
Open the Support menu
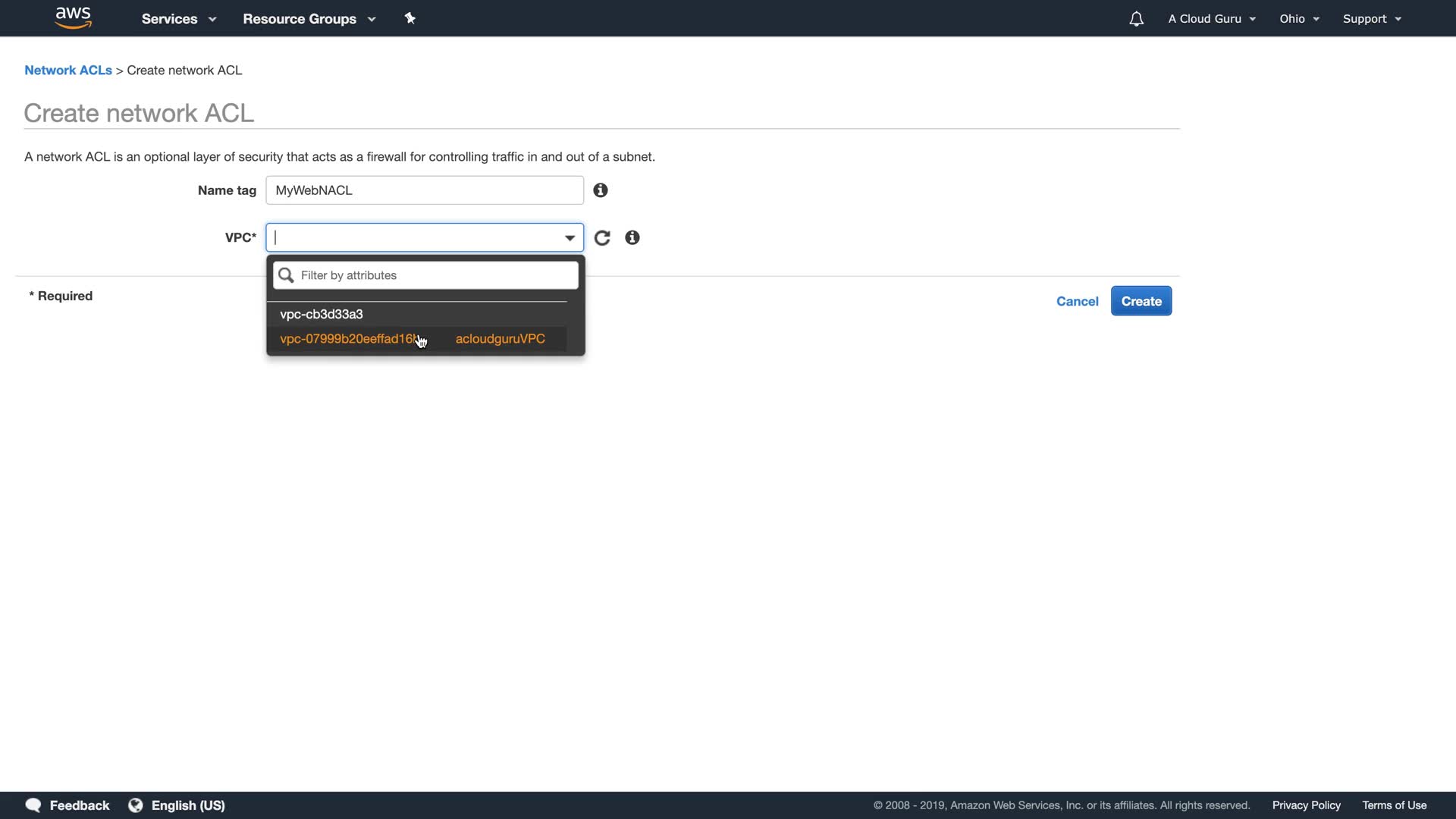[x=1372, y=19]
